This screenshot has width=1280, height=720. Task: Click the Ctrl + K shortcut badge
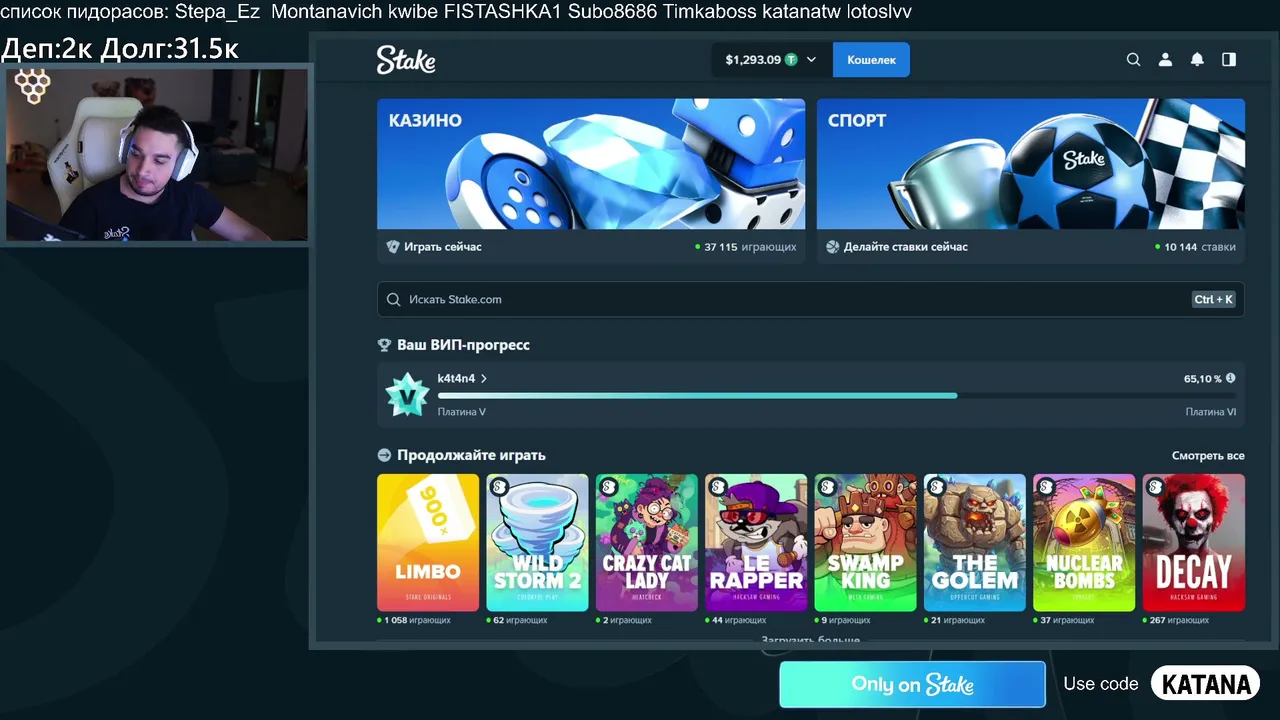pos(1214,299)
